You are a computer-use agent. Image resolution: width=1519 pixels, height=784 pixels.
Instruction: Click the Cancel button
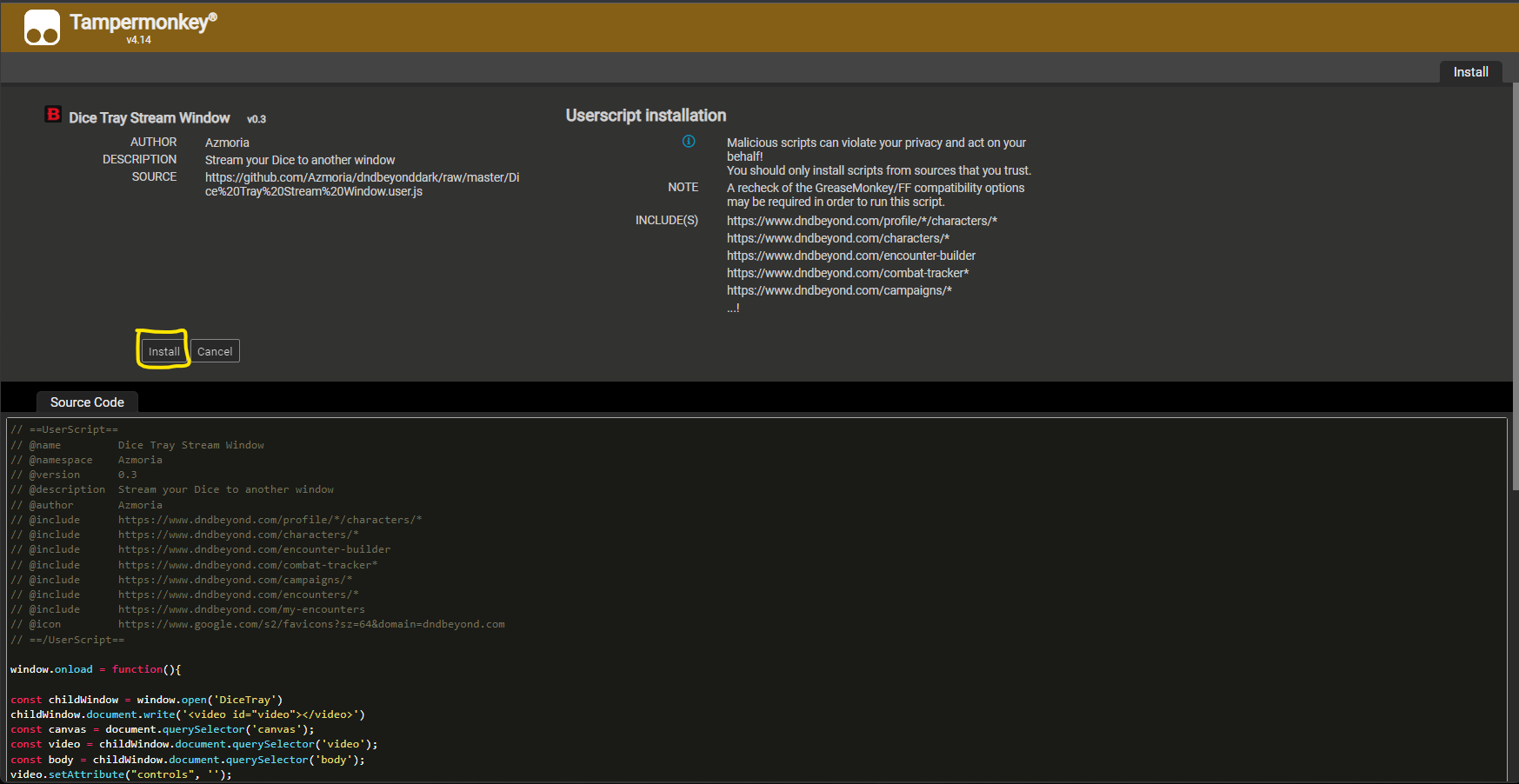[x=214, y=351]
